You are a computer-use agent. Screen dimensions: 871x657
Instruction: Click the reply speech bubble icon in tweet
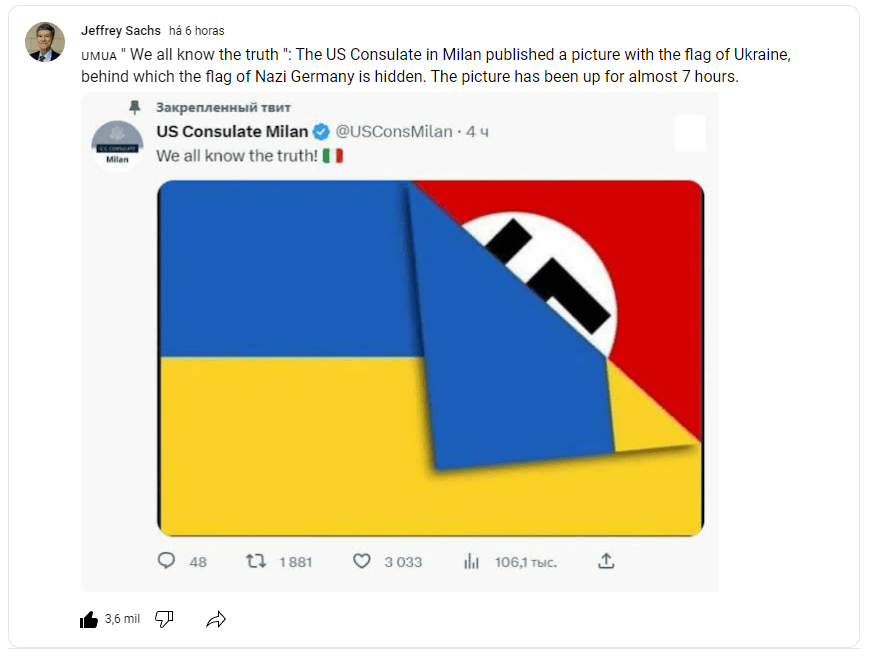(167, 562)
